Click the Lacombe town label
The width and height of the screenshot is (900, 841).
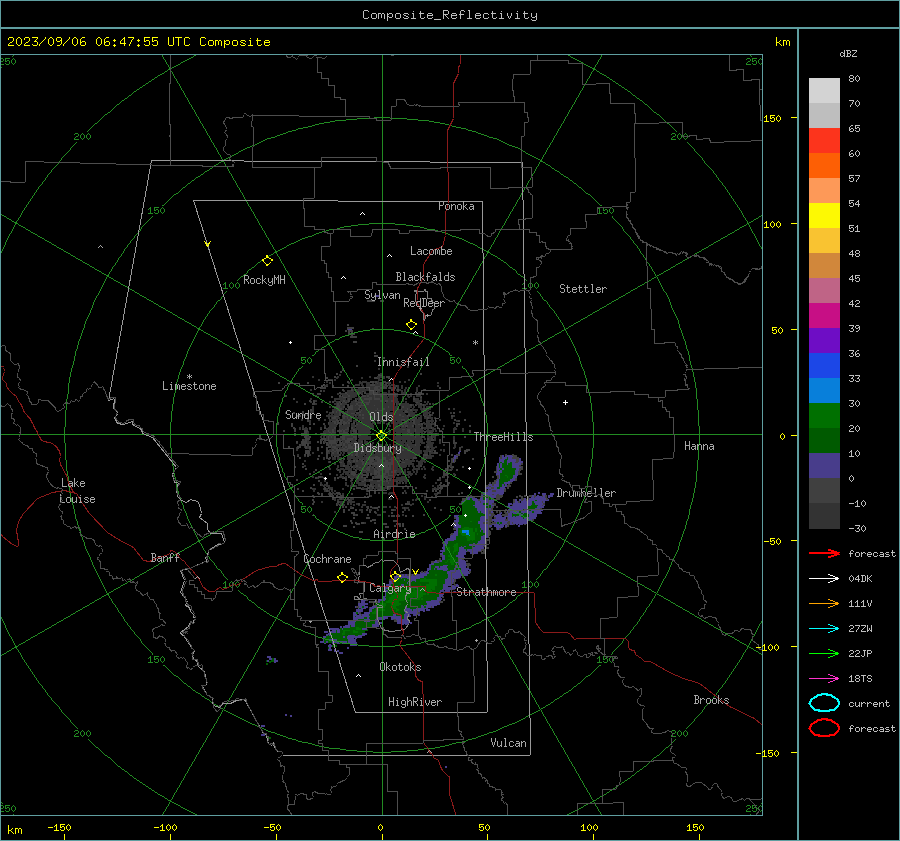(431, 251)
